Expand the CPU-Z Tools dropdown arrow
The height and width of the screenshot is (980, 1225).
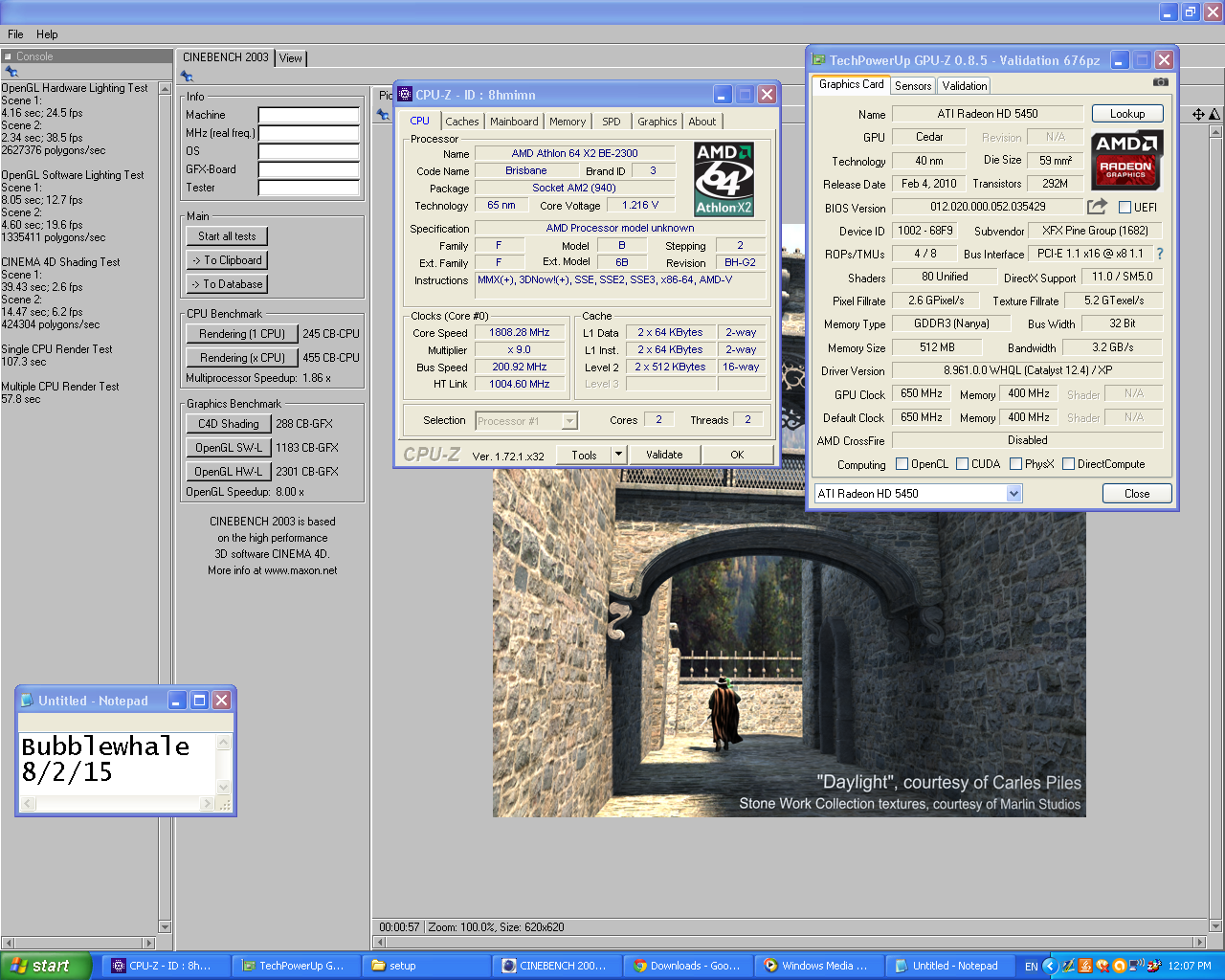tap(618, 455)
